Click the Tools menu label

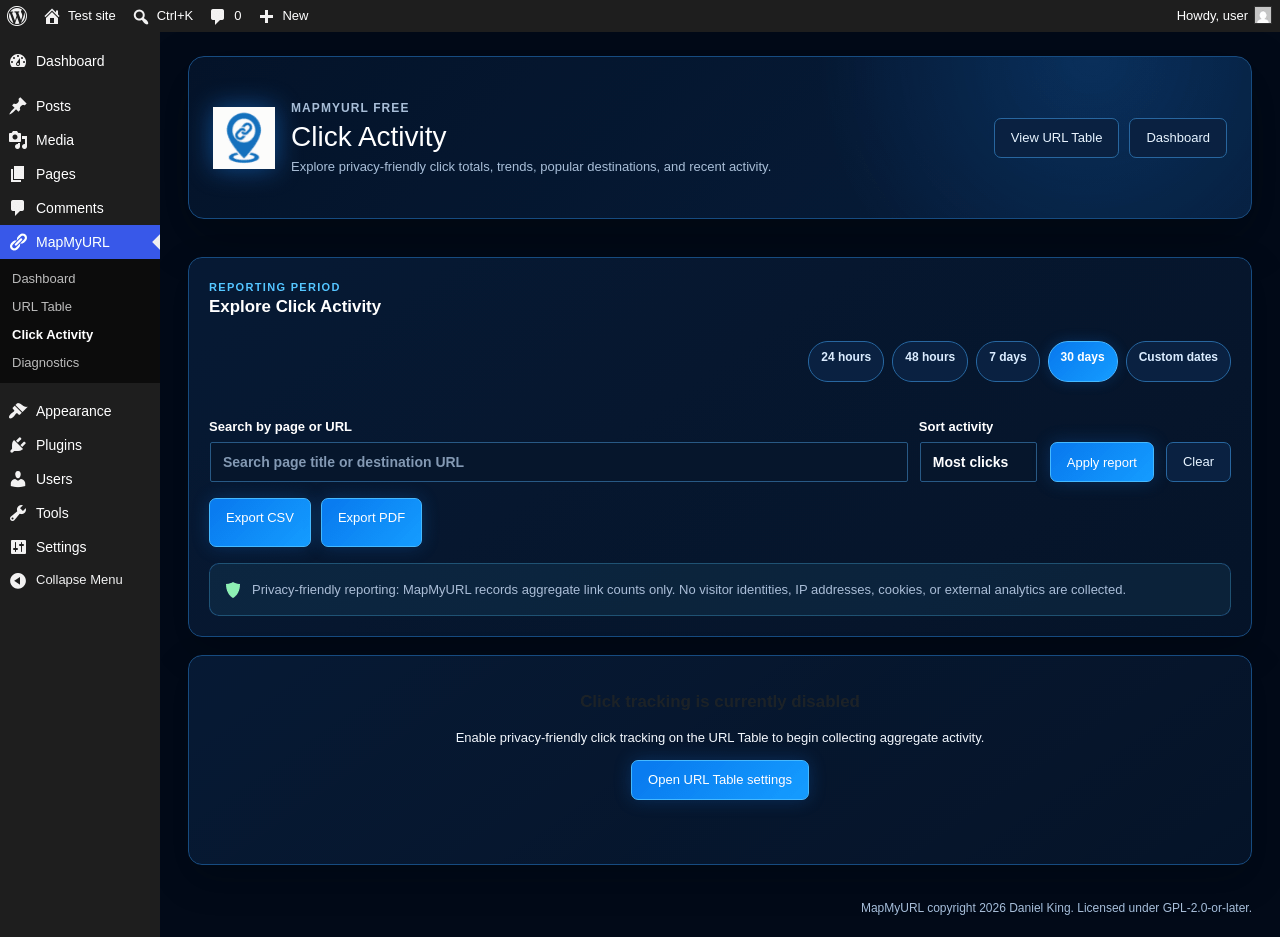click(52, 513)
